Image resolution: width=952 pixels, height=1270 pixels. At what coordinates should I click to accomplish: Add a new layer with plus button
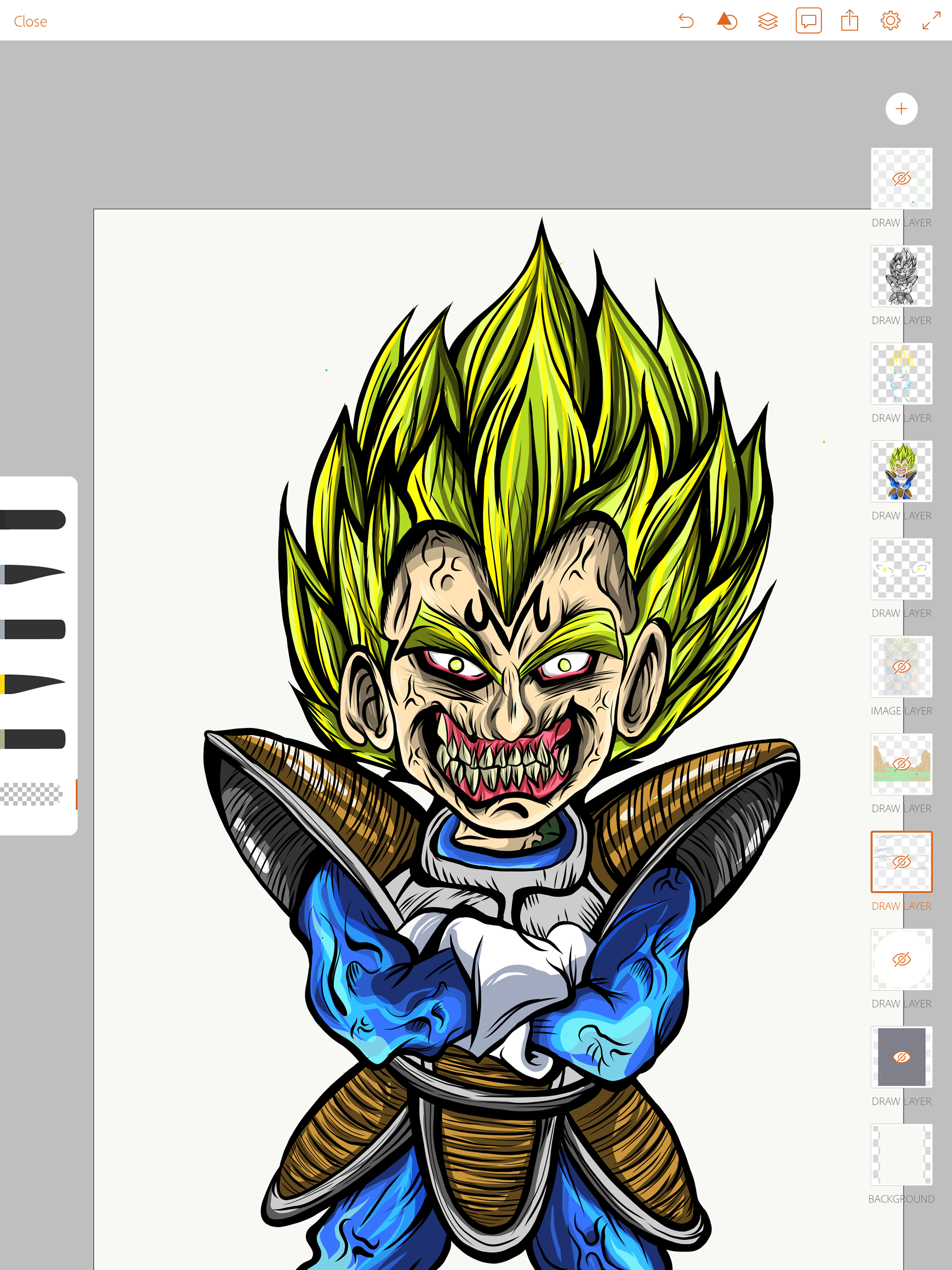pyautogui.click(x=901, y=109)
